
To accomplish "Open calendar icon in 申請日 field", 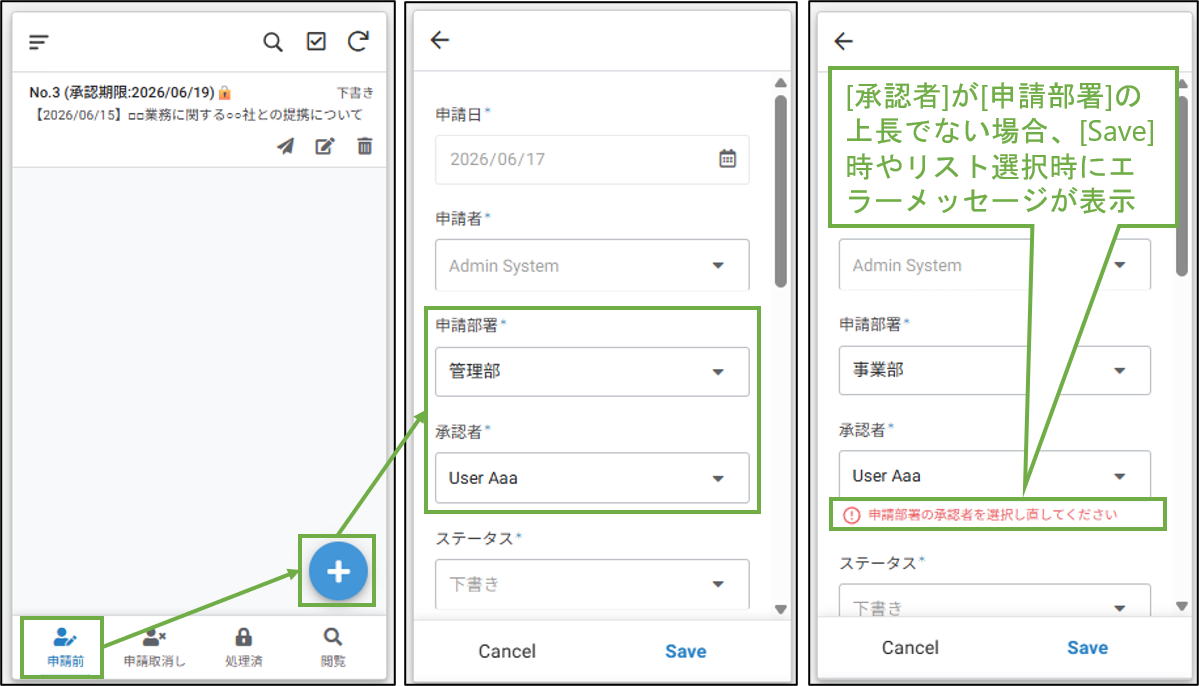I will (x=727, y=158).
